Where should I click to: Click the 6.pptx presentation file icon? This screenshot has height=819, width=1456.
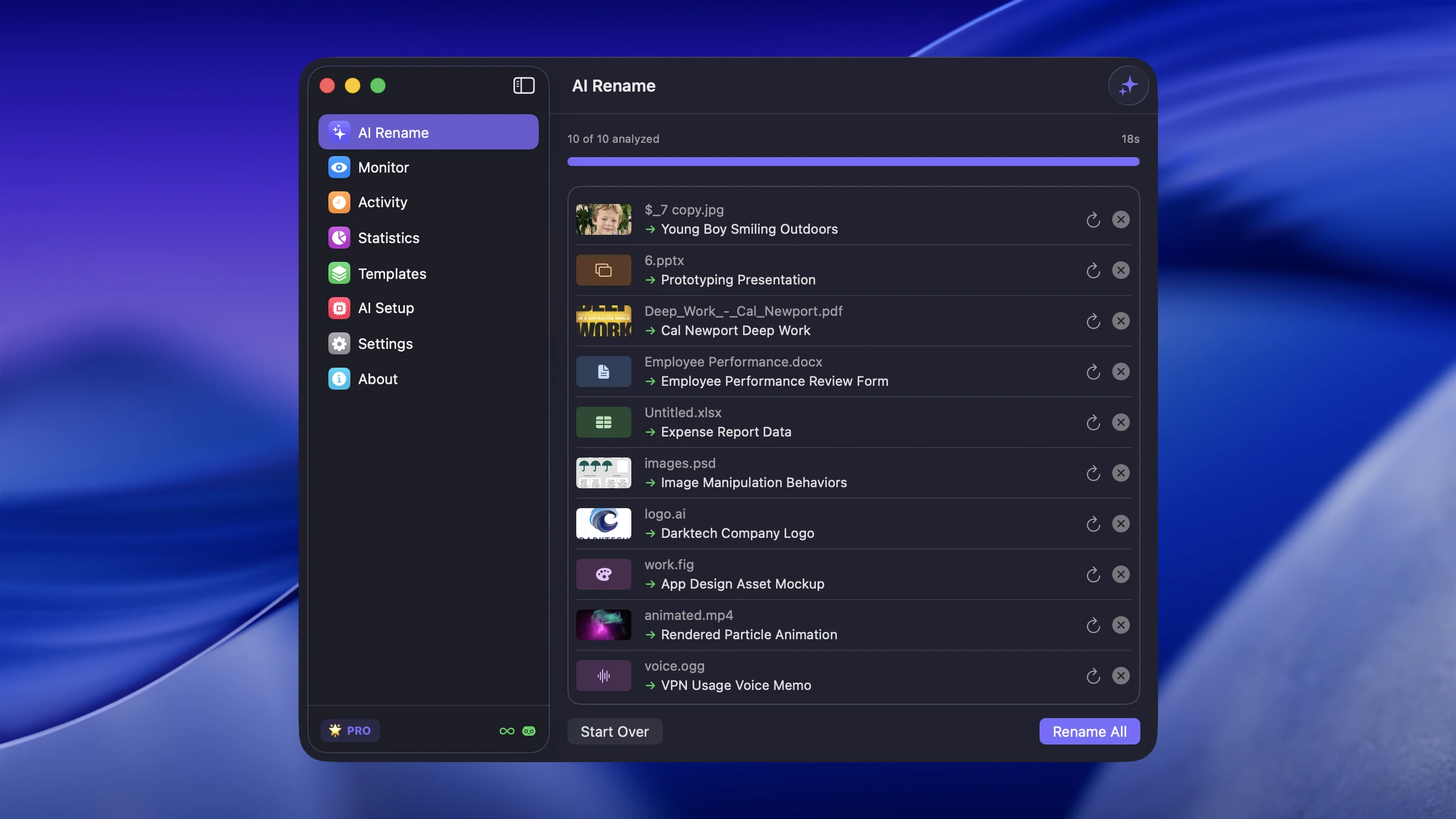[x=603, y=270]
